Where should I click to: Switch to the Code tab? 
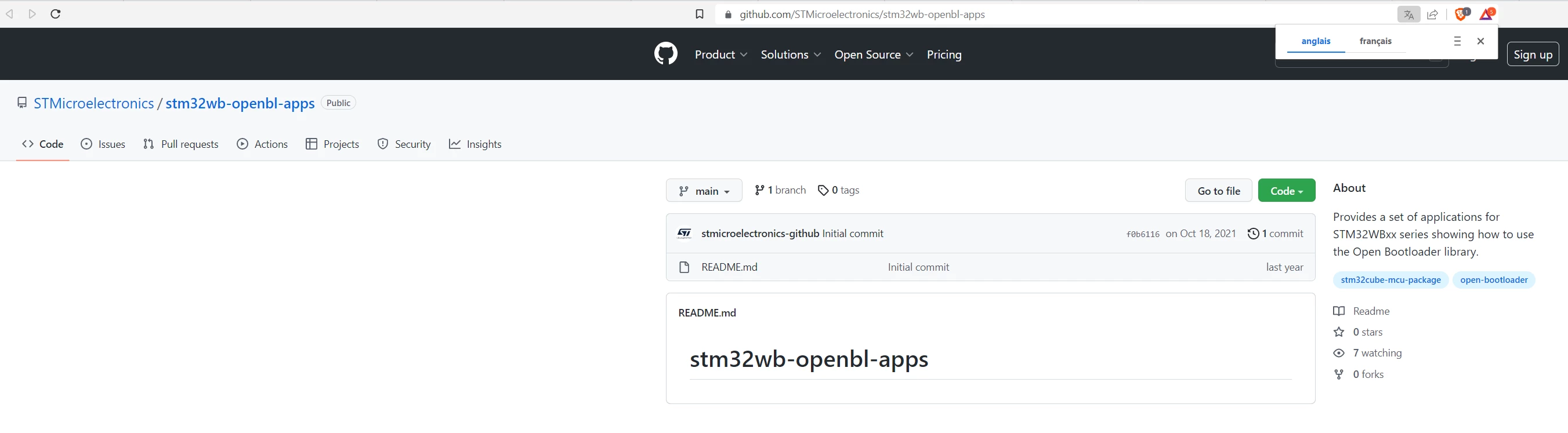pyautogui.click(x=42, y=144)
